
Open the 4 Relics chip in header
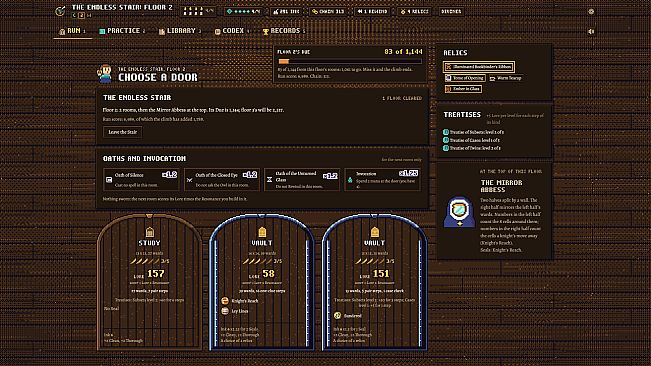(x=414, y=12)
